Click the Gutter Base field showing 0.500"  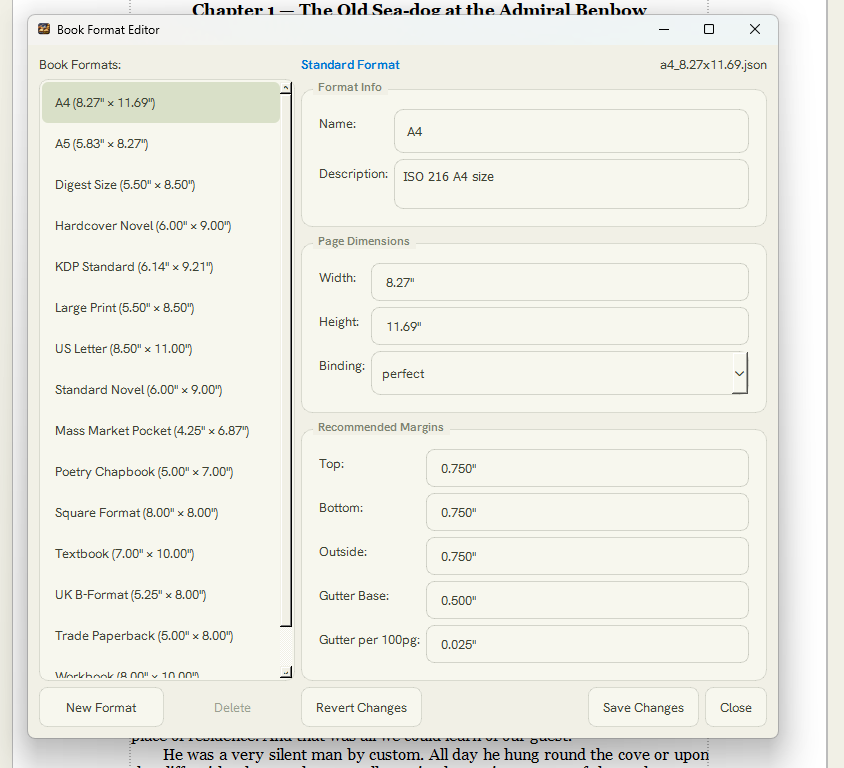(587, 600)
